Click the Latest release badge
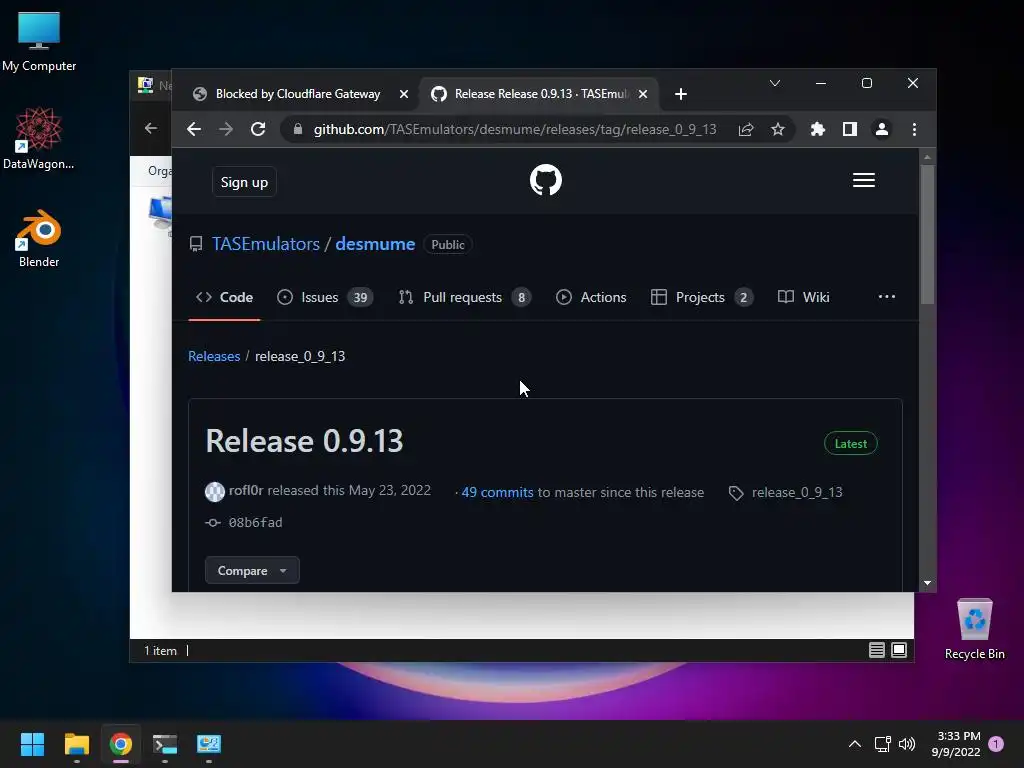1024x768 pixels. point(850,443)
